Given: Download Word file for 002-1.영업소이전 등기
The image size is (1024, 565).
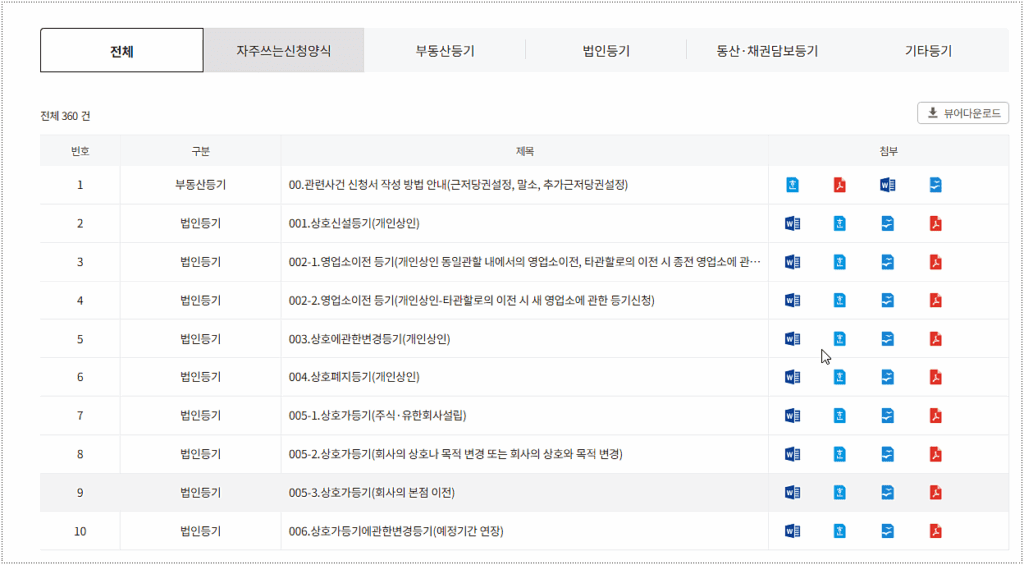Looking at the screenshot, I should [792, 263].
